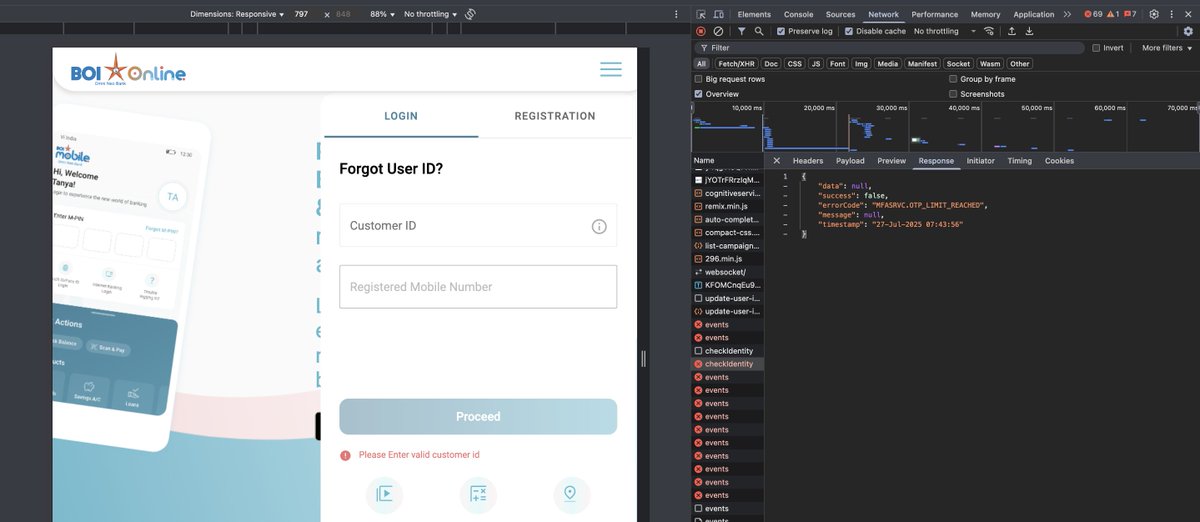Click the import HAR upload icon
1200x522 pixels.
tap(1012, 31)
